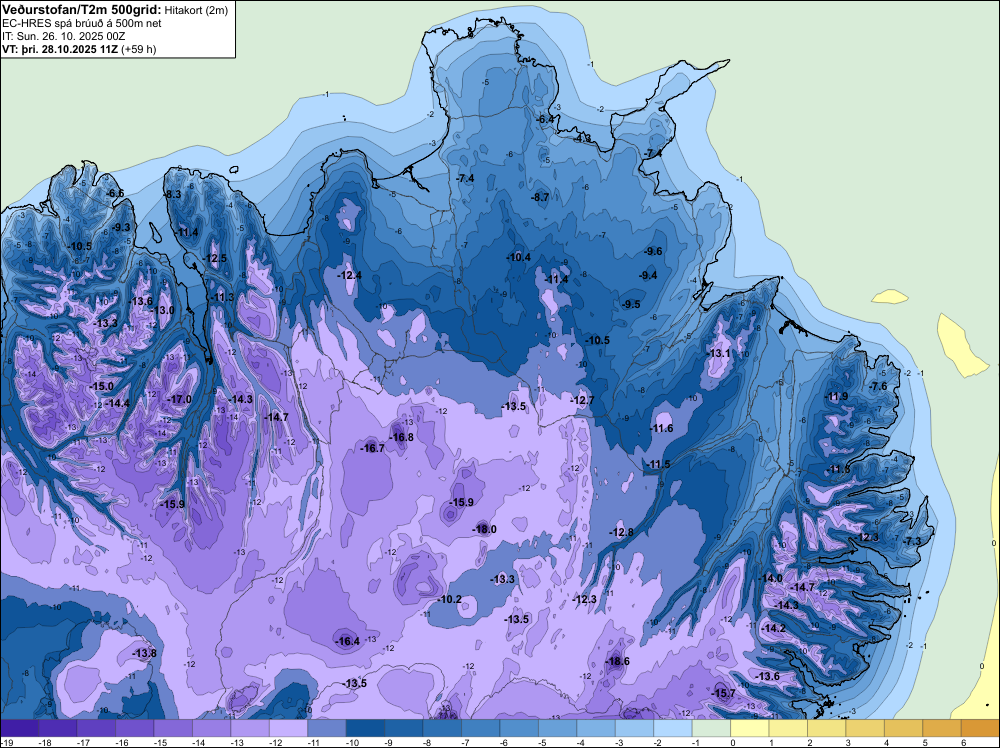Click the 'VT: þri. 28.10.2025 11Z' valid time
Image resolution: width=1000 pixels, height=748 pixels.
(x=60, y=49)
